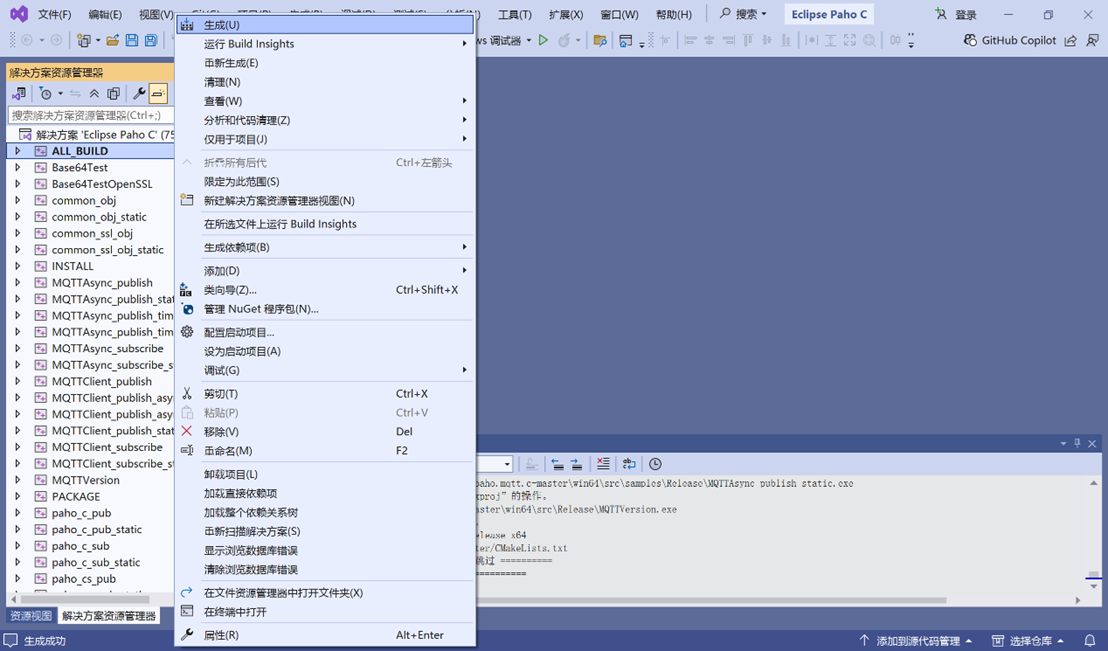
Task: Click the save file toolbar icon
Action: [131, 40]
